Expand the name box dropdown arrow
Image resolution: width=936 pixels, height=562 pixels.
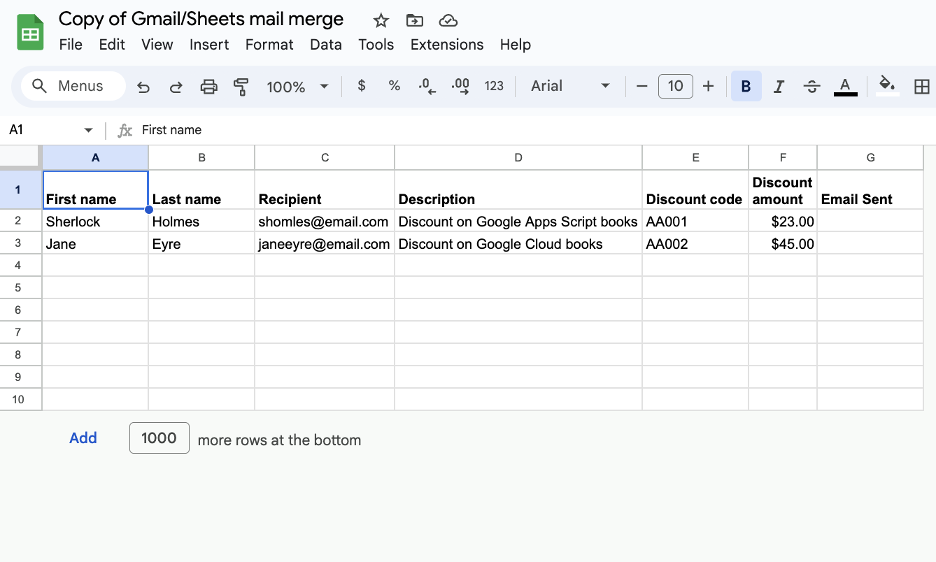(88, 130)
